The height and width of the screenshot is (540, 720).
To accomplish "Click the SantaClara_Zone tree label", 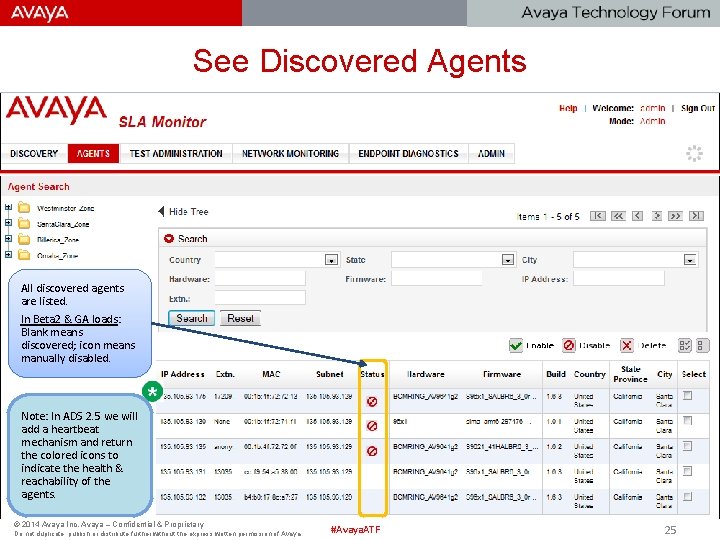I will pyautogui.click(x=63, y=224).
